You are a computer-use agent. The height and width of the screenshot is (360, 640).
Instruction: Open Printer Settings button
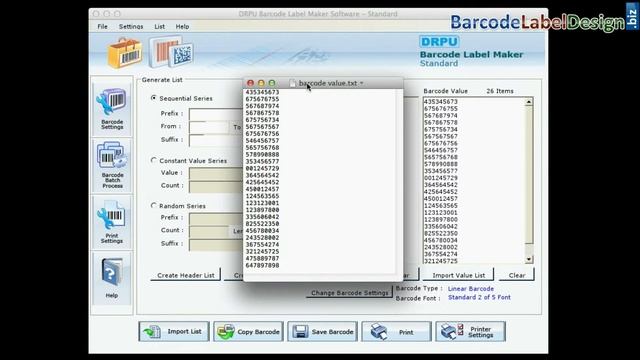pyautogui.click(x=470, y=331)
